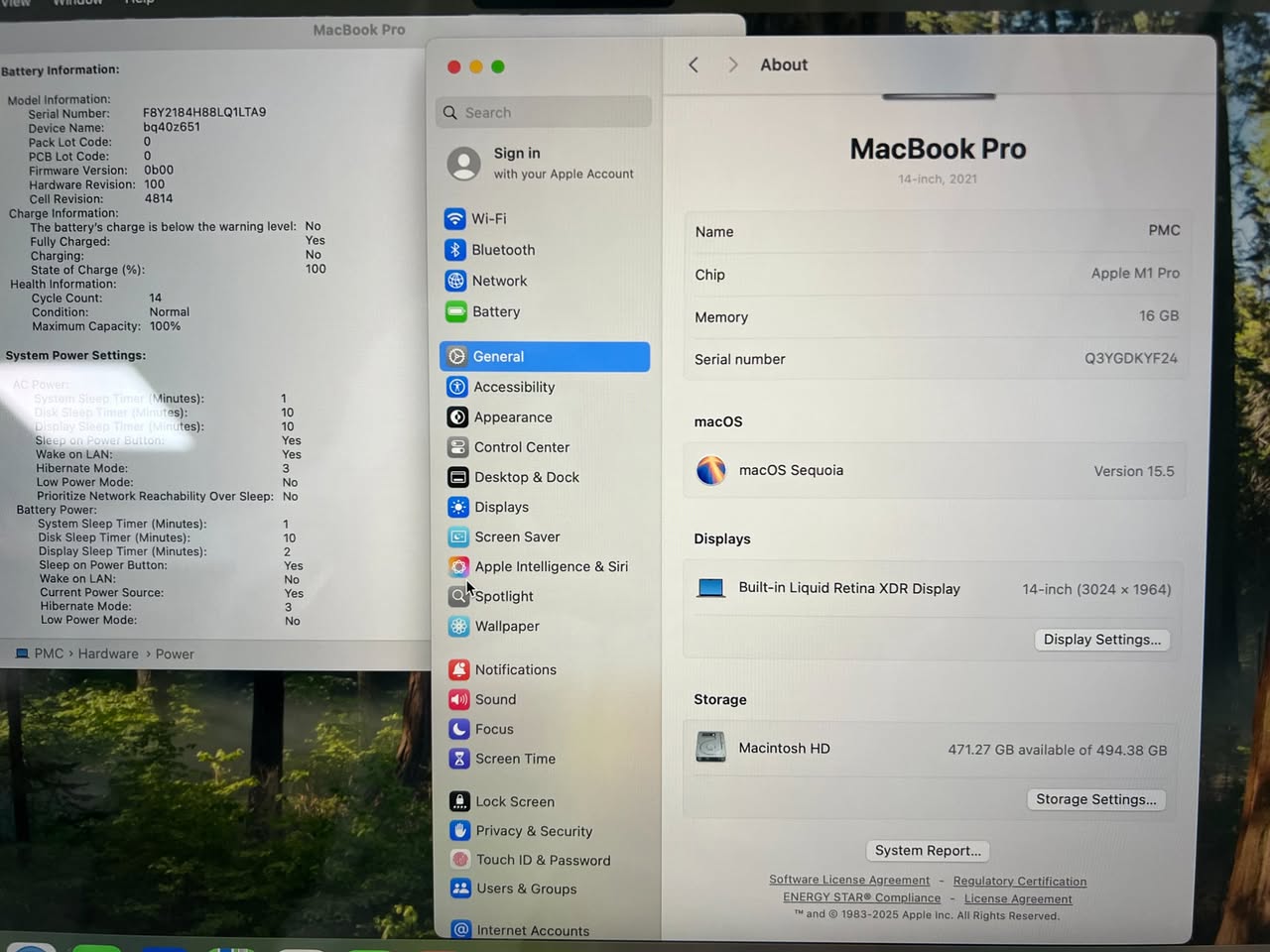Click the Prioritize Network Reachability Over Sleep row
Viewport: 1270px width, 952px height.
167,496
